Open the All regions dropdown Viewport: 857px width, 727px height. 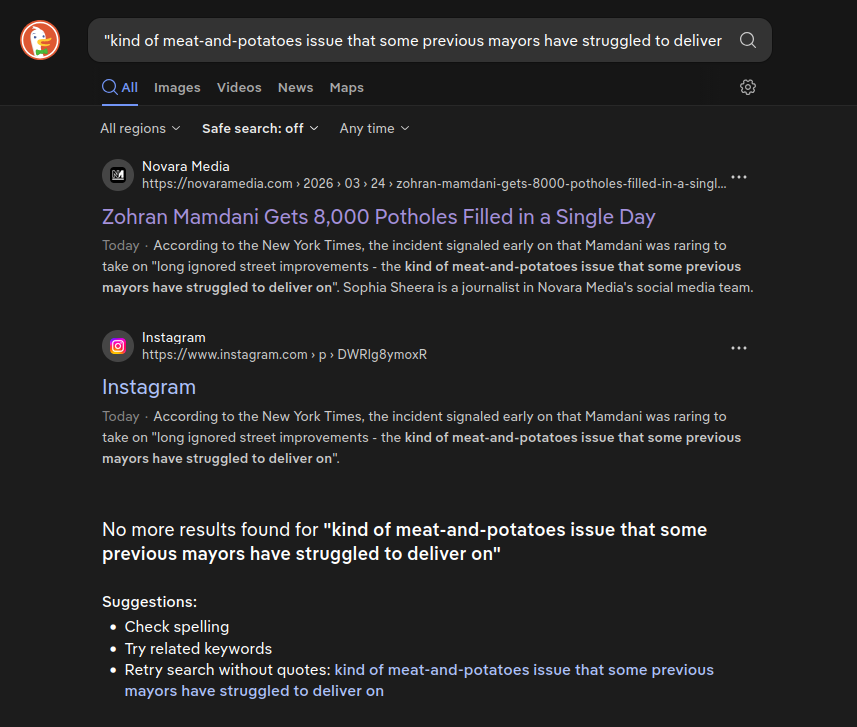point(139,128)
